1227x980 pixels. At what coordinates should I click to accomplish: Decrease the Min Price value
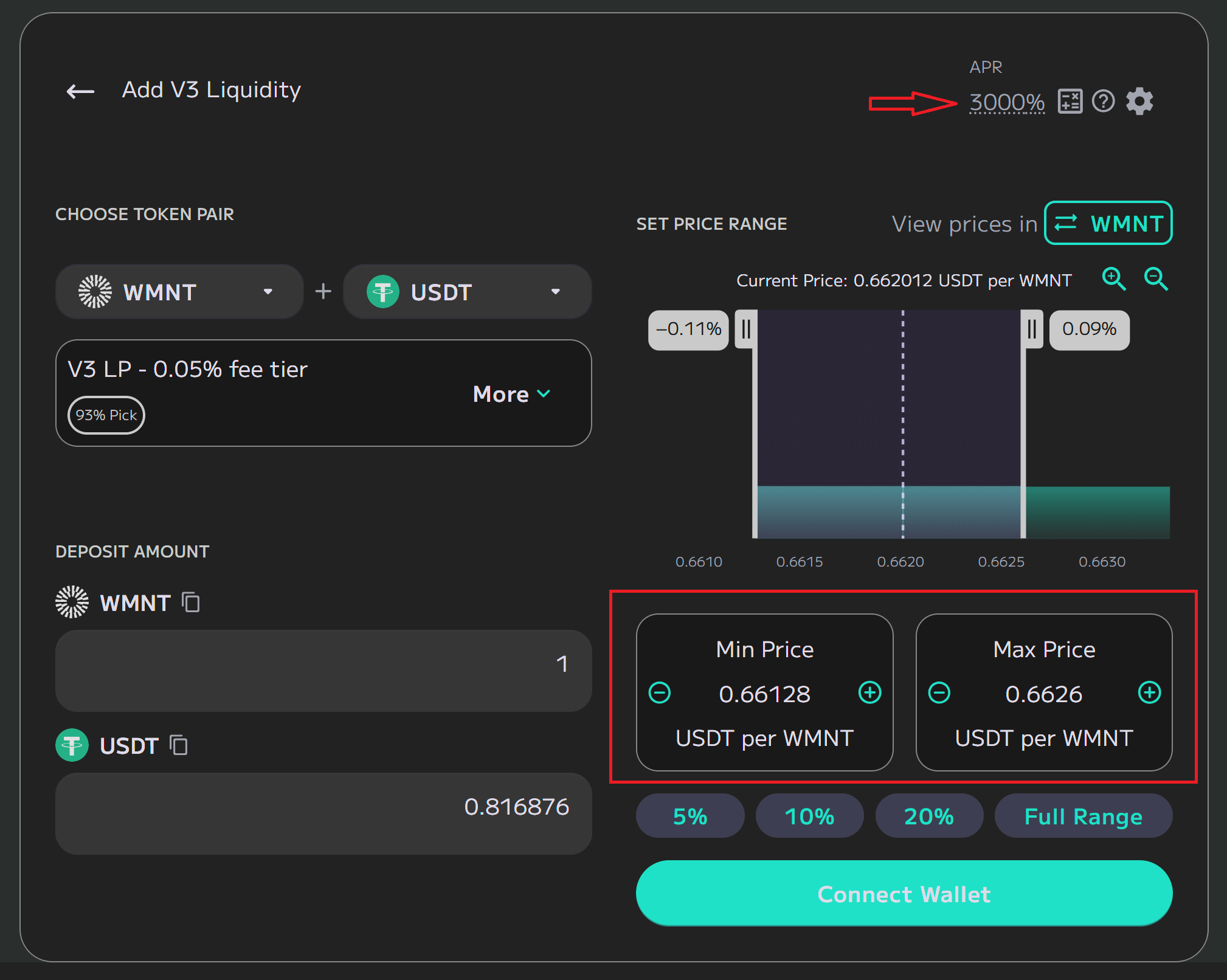point(660,693)
